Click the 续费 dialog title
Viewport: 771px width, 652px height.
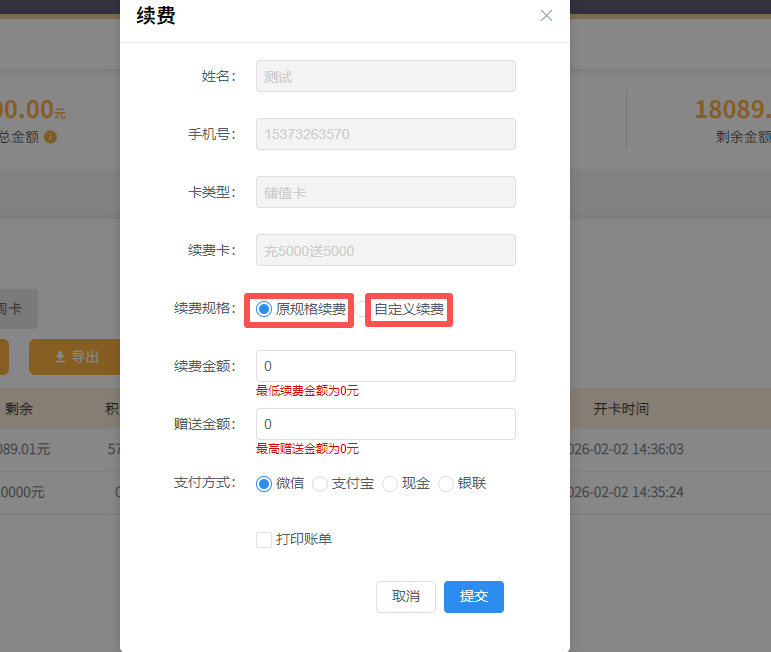coord(156,15)
